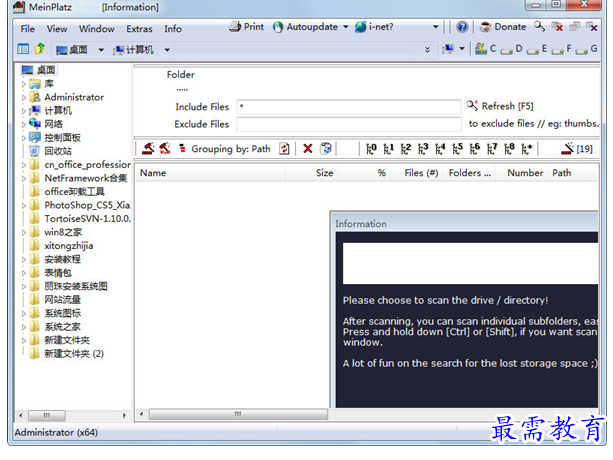Expand the 计算机 tree node
The width and height of the screenshot is (613, 460).
24,111
